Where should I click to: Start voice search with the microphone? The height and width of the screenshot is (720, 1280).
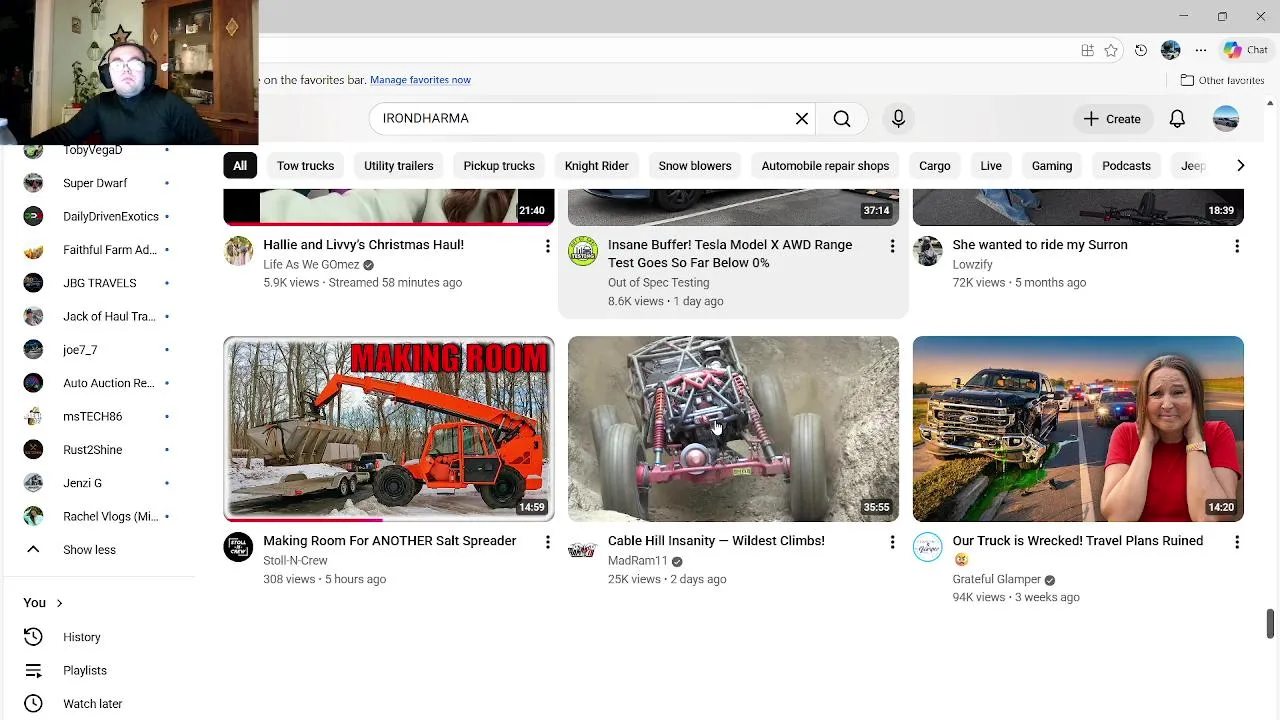(x=898, y=119)
